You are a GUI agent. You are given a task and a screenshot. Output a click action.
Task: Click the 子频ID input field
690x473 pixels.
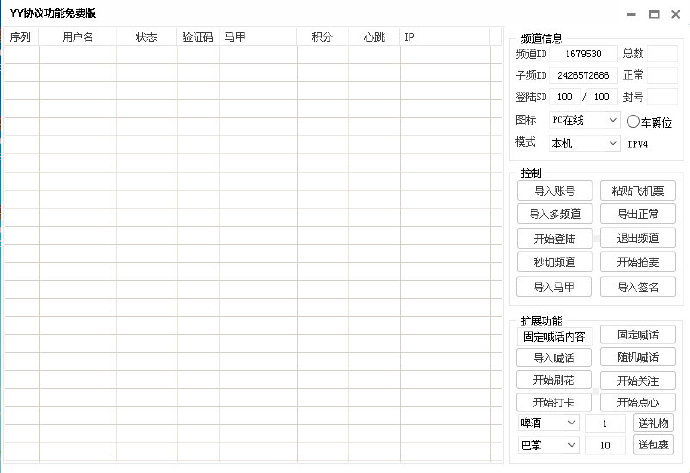[583, 75]
